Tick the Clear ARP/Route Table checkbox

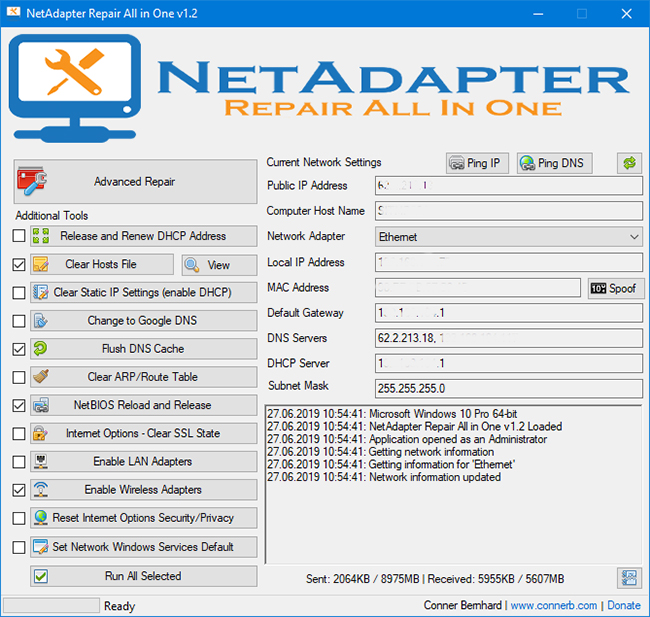[19, 377]
